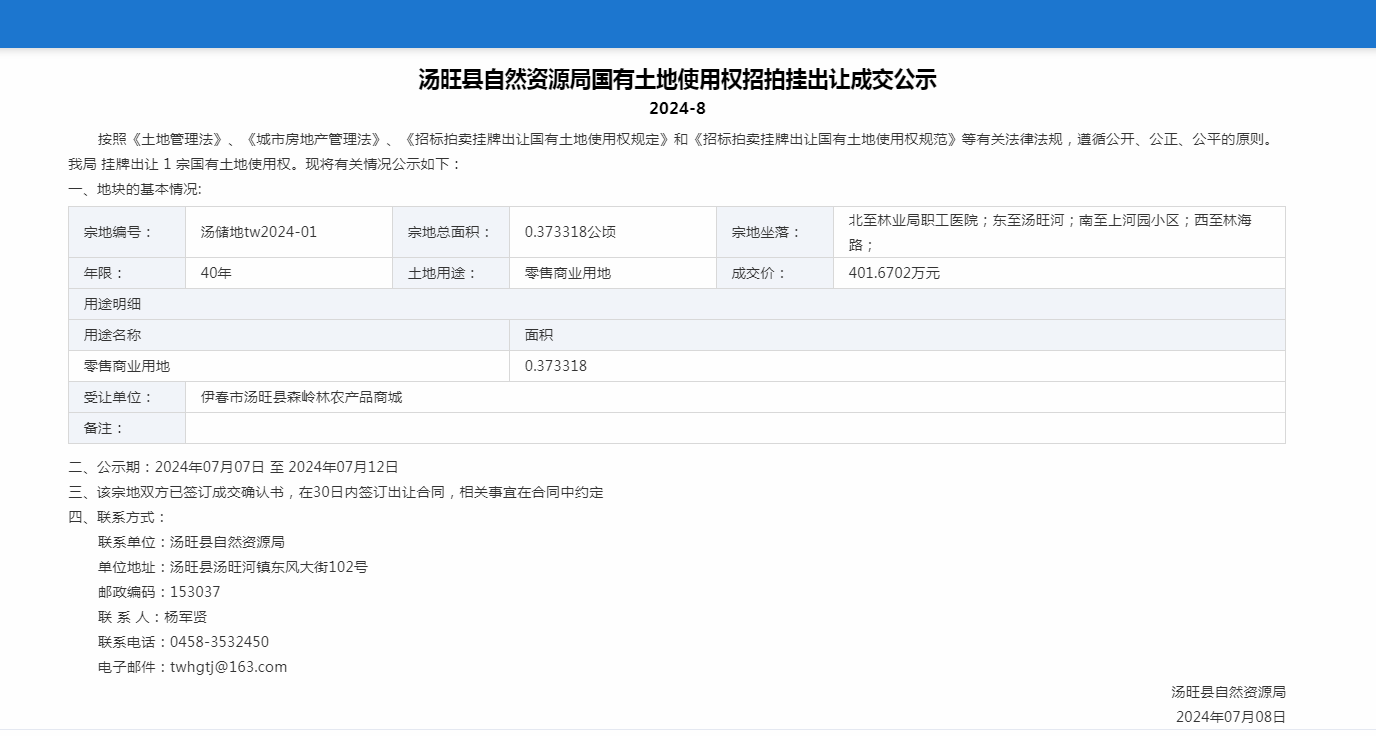Image resolution: width=1376 pixels, height=736 pixels.
Task: Select 零售商业用地 in the usage detail row
Action: tap(127, 366)
